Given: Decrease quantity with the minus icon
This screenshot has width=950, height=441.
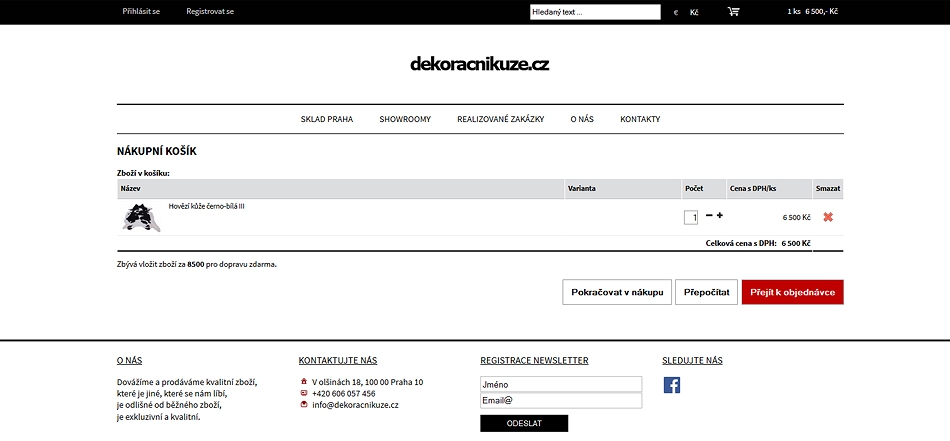Looking at the screenshot, I should coord(709,215).
